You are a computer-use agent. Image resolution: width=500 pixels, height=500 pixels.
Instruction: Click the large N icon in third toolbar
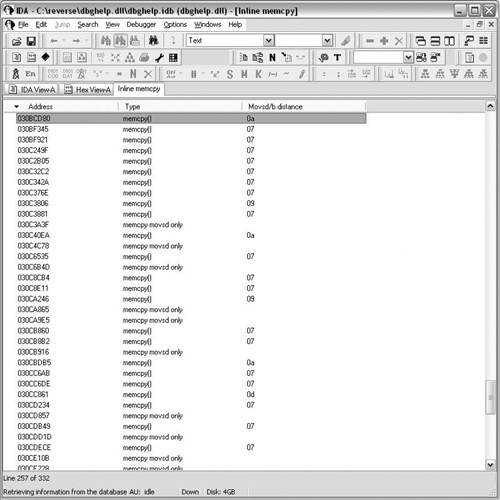[x=133, y=74]
